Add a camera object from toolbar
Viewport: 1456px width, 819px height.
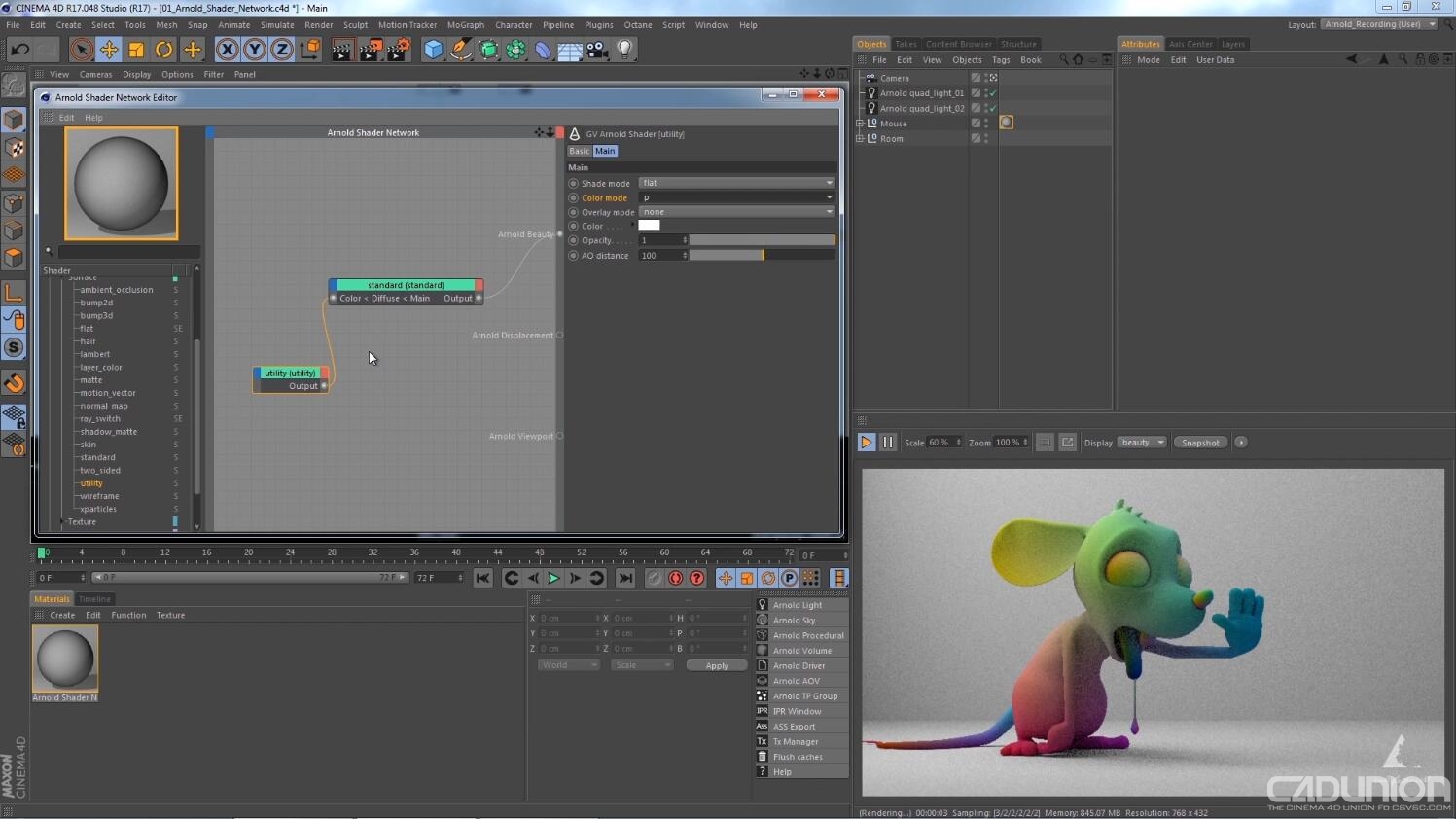coord(597,50)
